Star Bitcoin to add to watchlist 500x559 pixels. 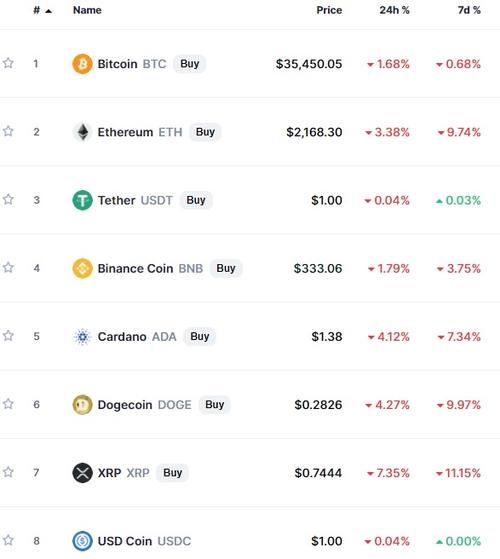pos(8,63)
